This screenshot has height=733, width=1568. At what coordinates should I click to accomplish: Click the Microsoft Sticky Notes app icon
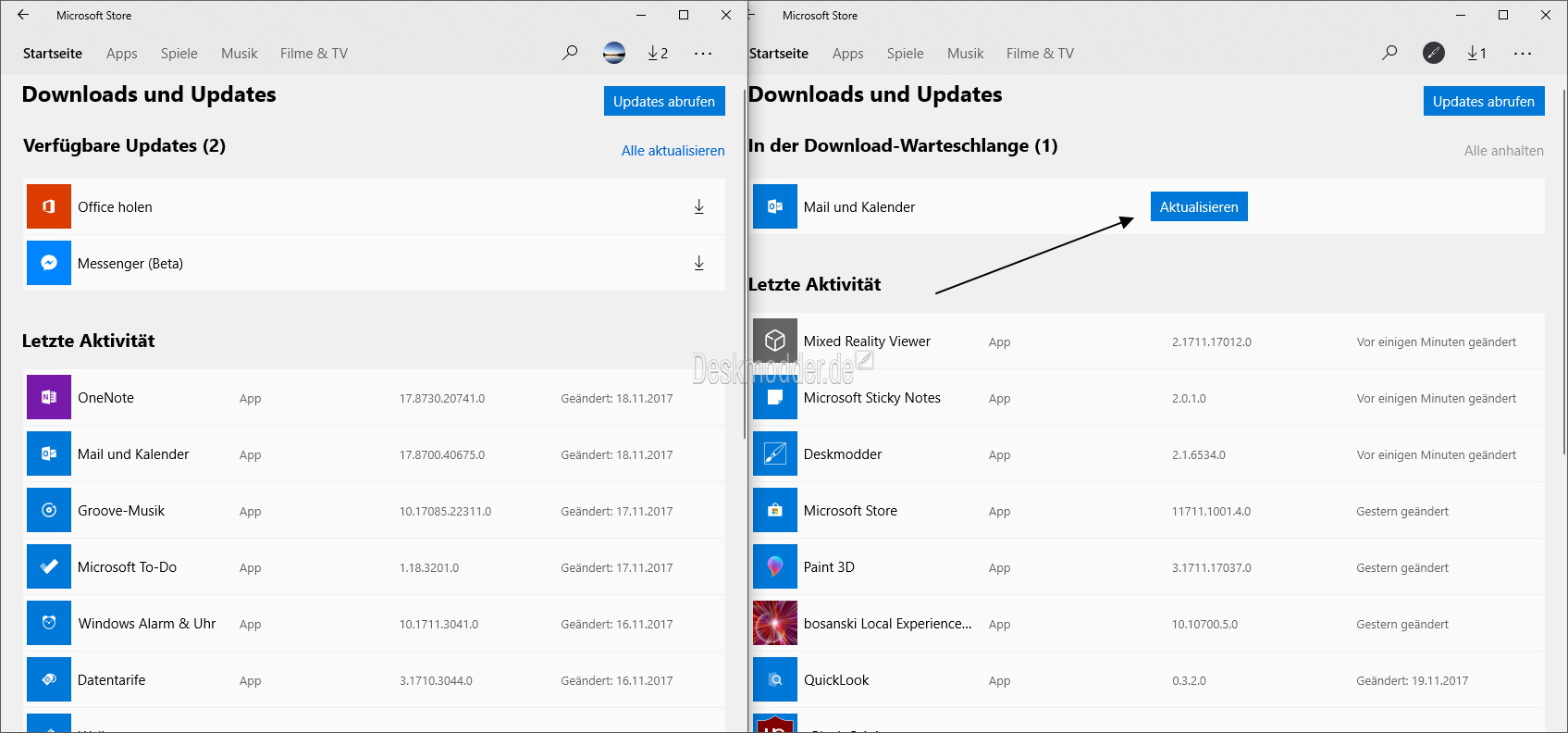(x=775, y=397)
